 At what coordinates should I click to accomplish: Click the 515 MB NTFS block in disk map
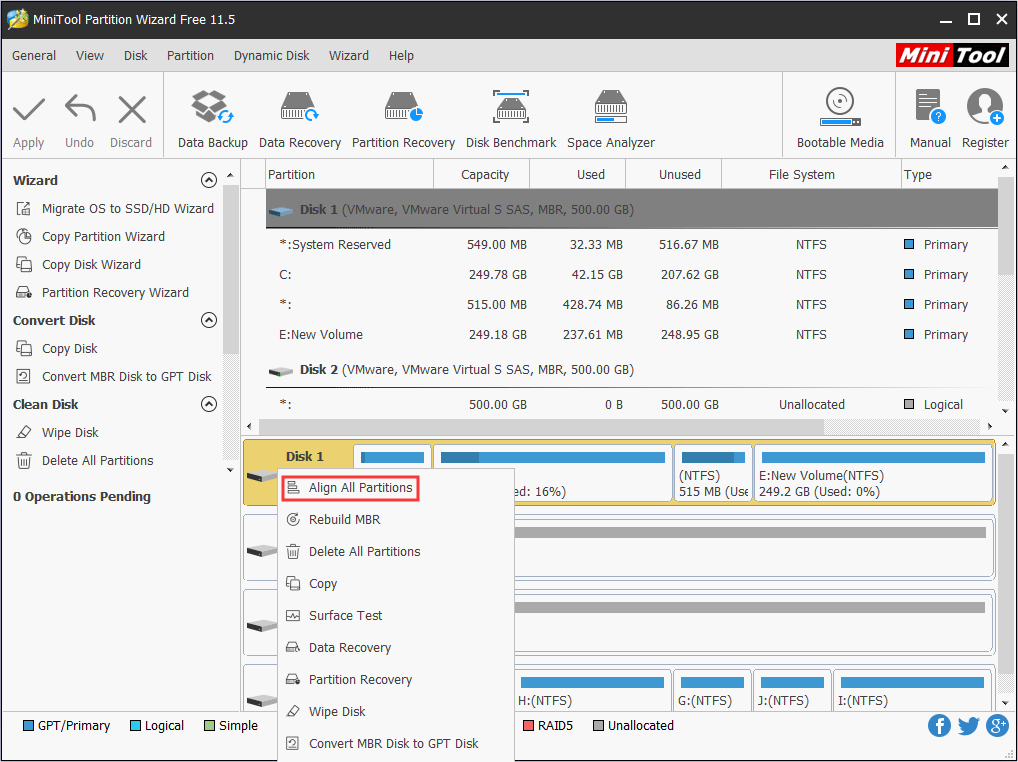point(713,473)
